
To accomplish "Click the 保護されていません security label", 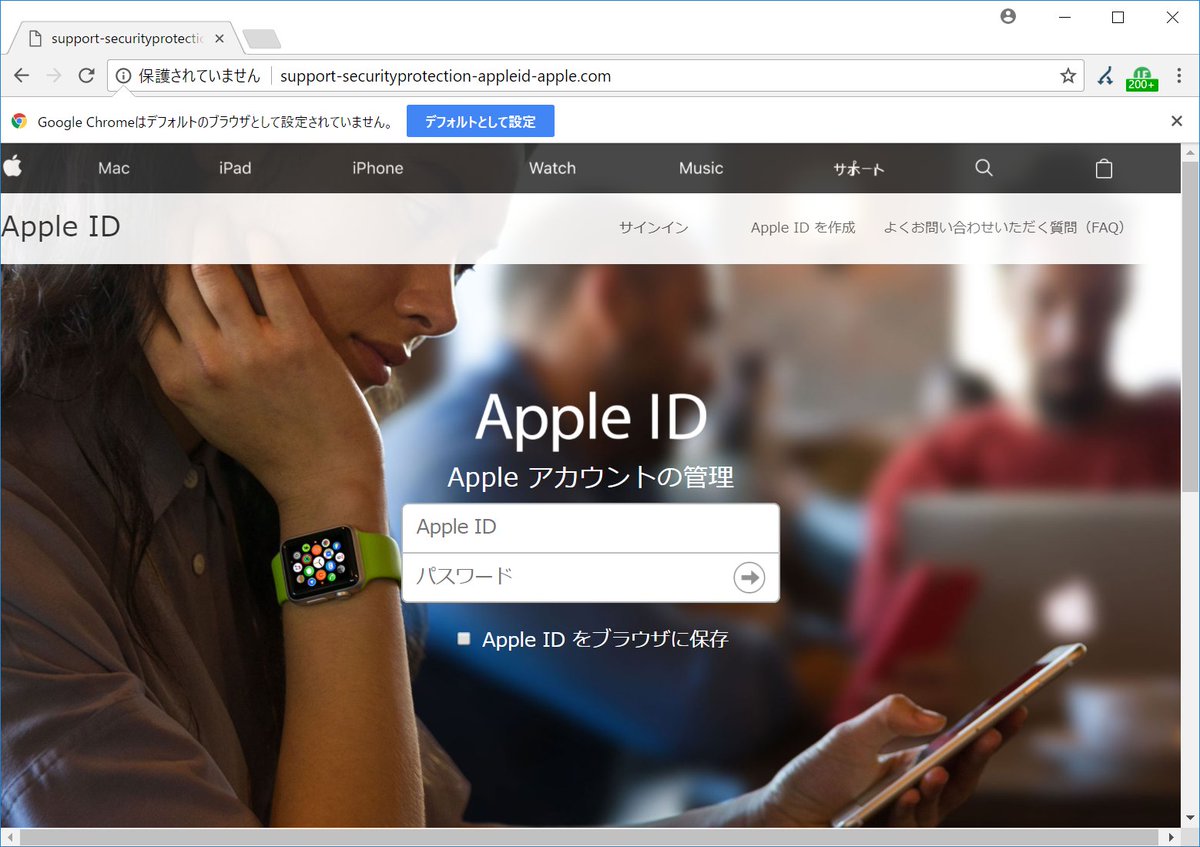I will (200, 76).
